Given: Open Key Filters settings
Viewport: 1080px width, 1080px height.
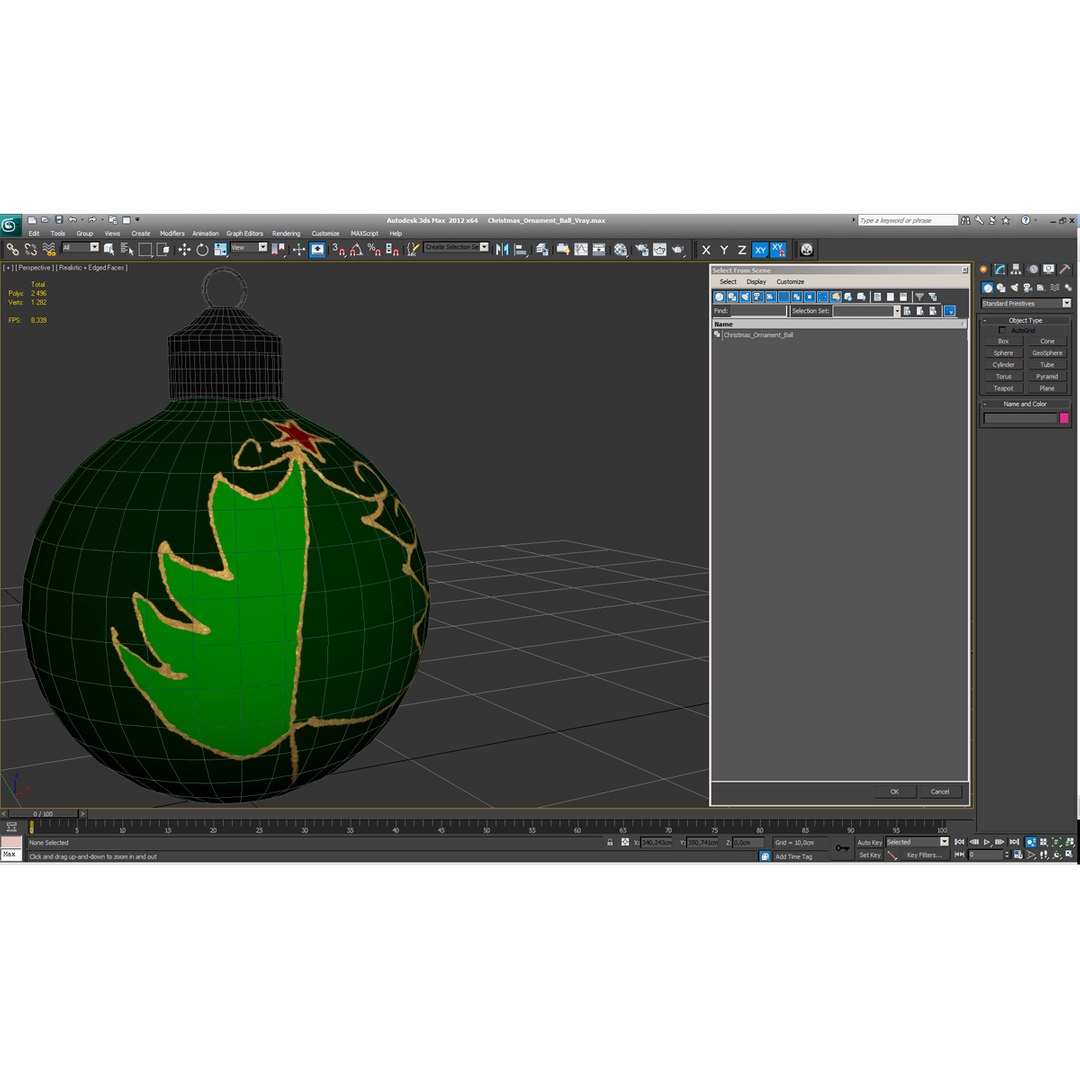Looking at the screenshot, I should [x=924, y=855].
